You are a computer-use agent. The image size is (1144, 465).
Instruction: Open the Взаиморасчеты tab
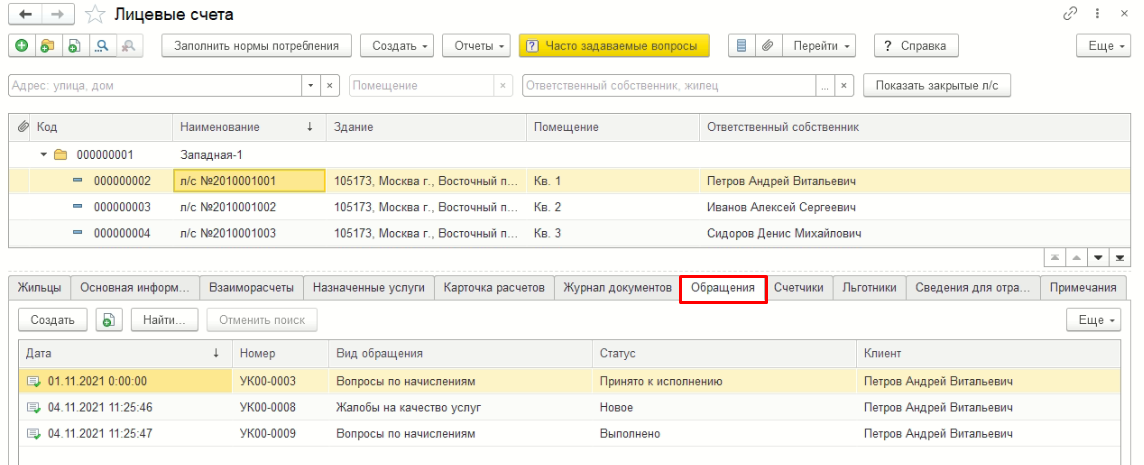pyautogui.click(x=251, y=288)
